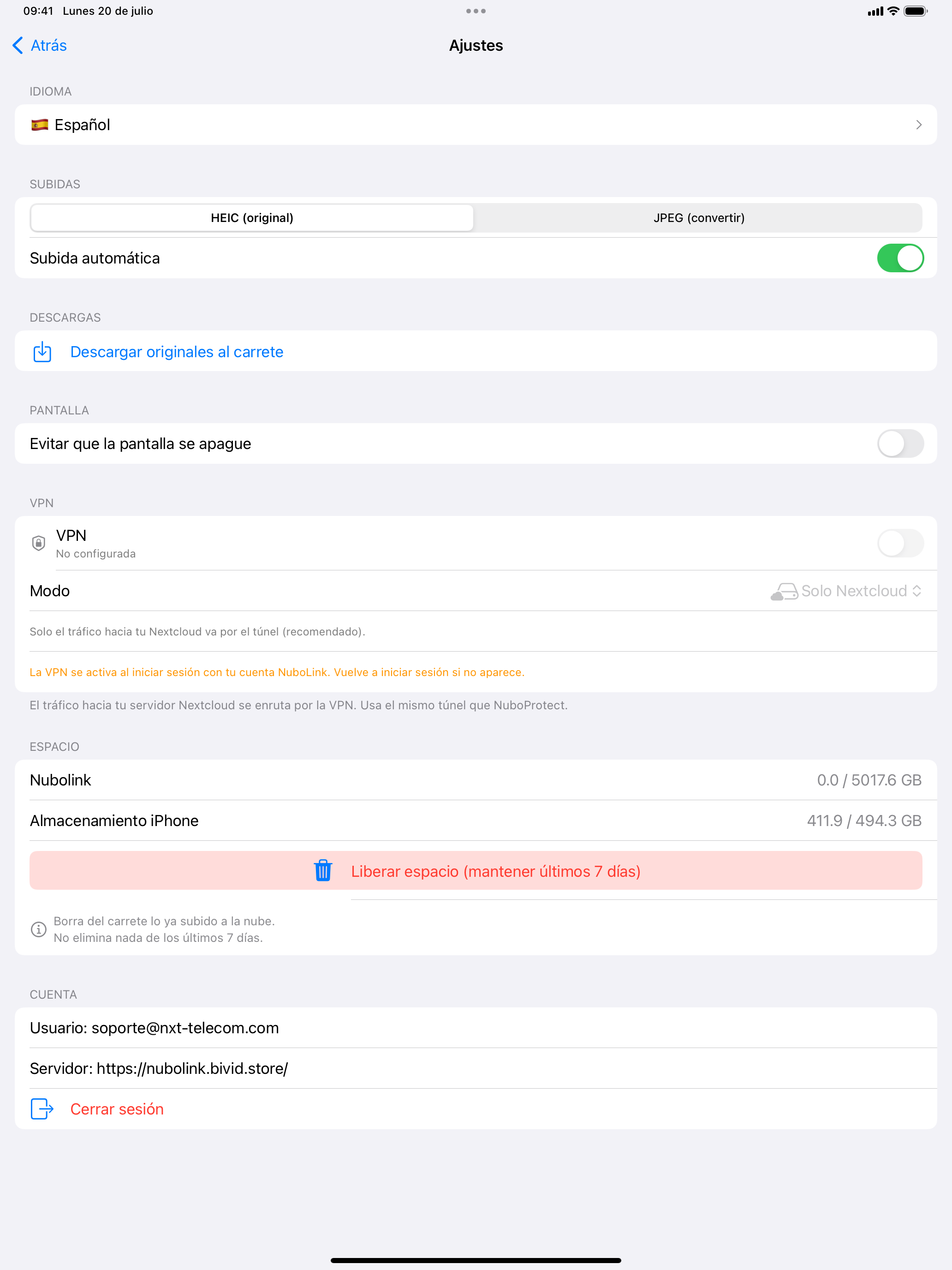Click the blue trash can icon

click(x=323, y=870)
